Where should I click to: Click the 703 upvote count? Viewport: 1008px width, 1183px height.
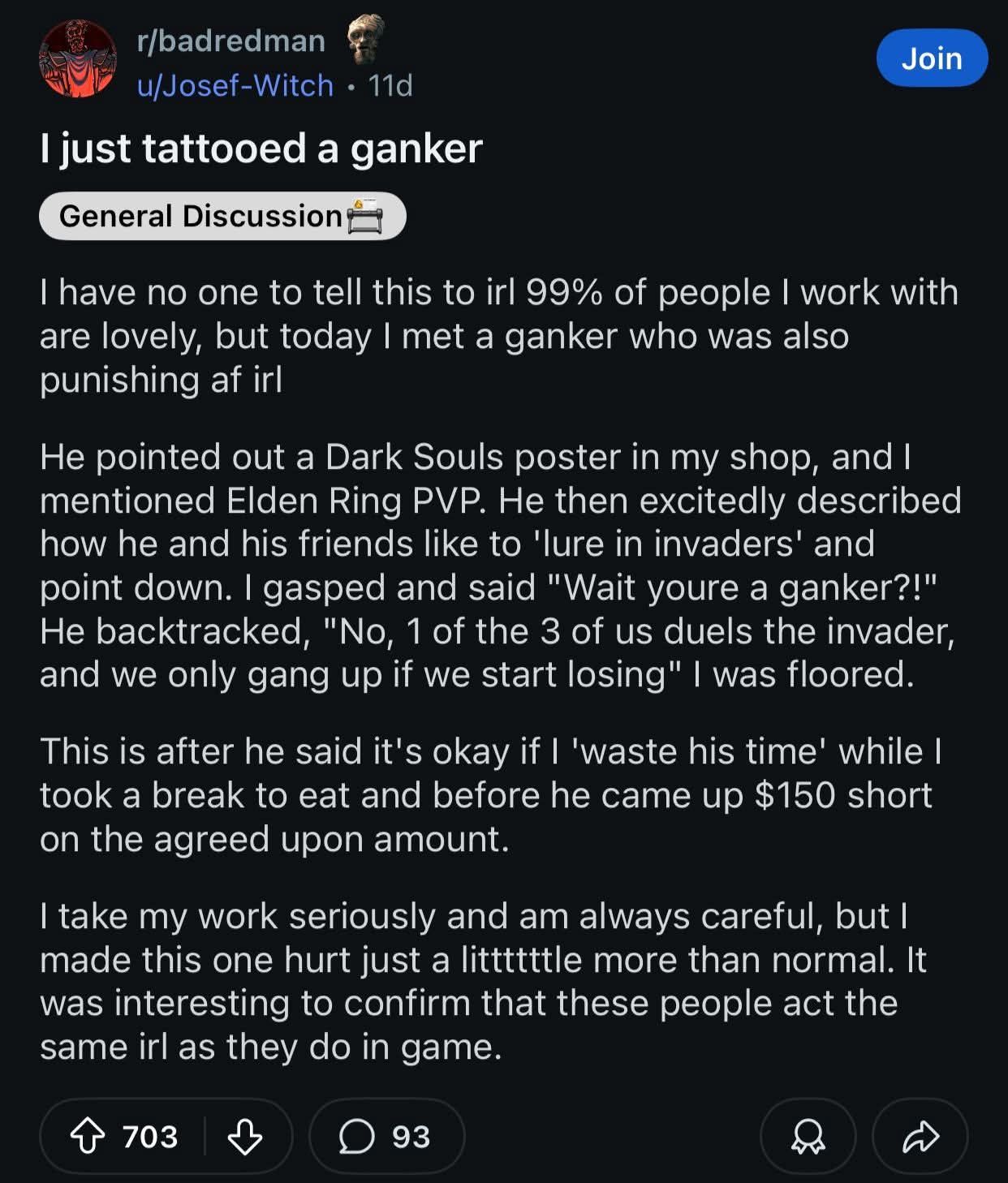tap(149, 1136)
